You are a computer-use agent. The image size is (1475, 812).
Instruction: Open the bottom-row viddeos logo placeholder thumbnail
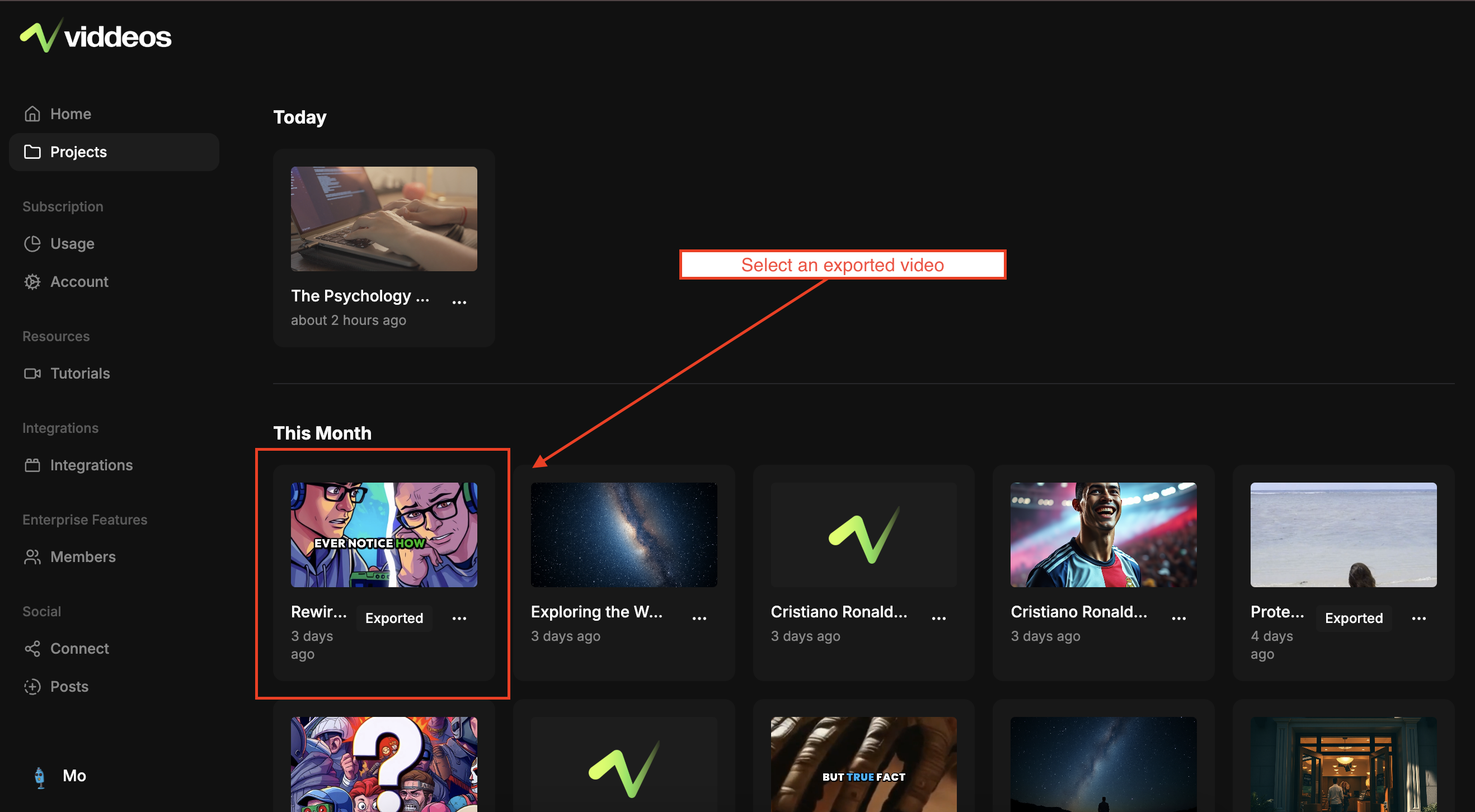[x=623, y=764]
